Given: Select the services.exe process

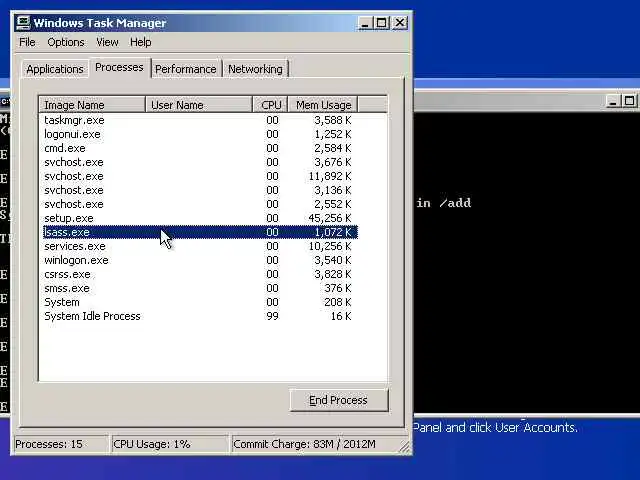Looking at the screenshot, I should (x=200, y=246).
